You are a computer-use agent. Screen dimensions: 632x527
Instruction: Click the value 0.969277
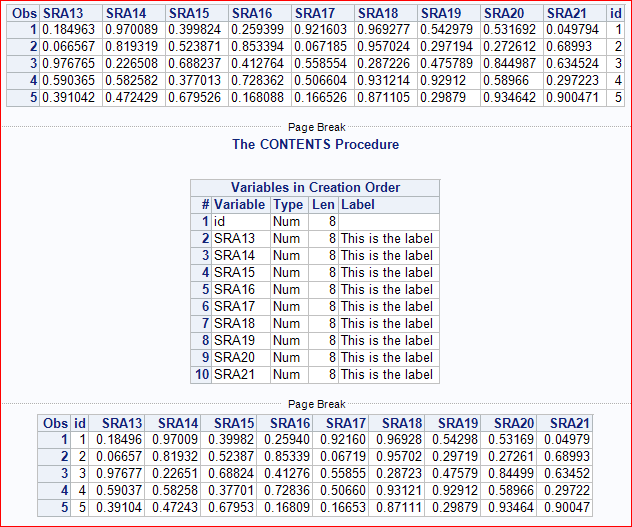[383, 30]
